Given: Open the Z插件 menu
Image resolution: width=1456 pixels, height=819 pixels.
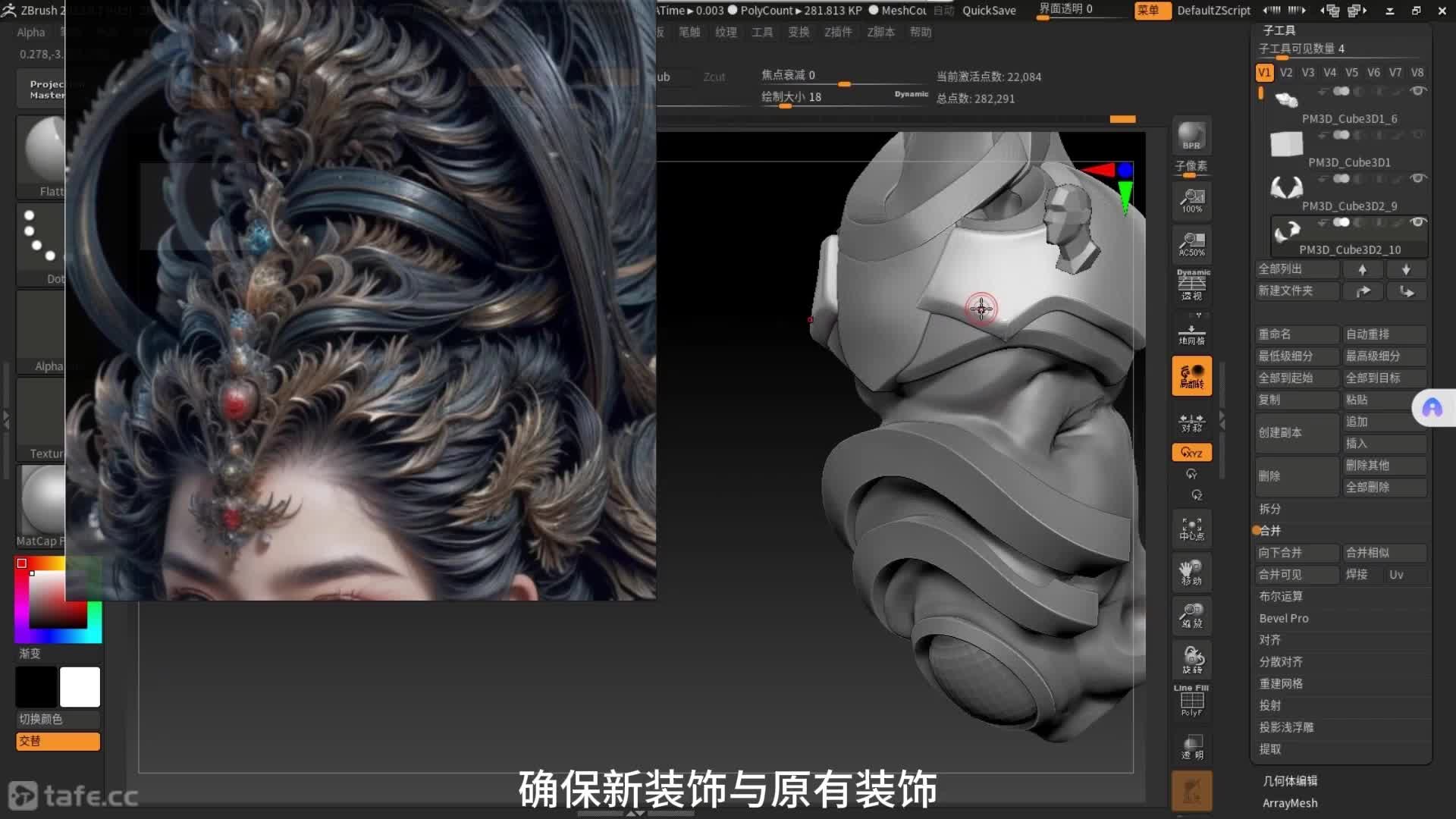Looking at the screenshot, I should click(838, 32).
